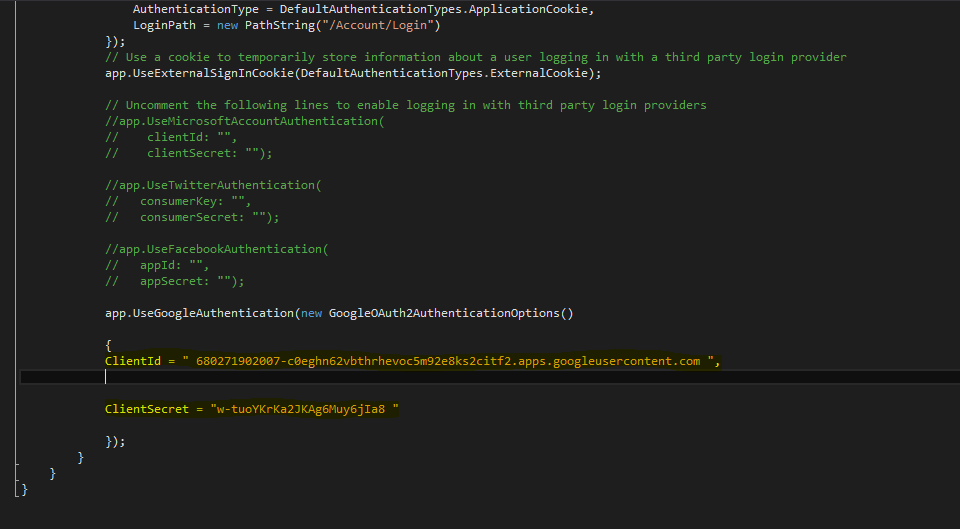Click the empty current line with caret
Screen dimensions: 960x529
point(490,377)
